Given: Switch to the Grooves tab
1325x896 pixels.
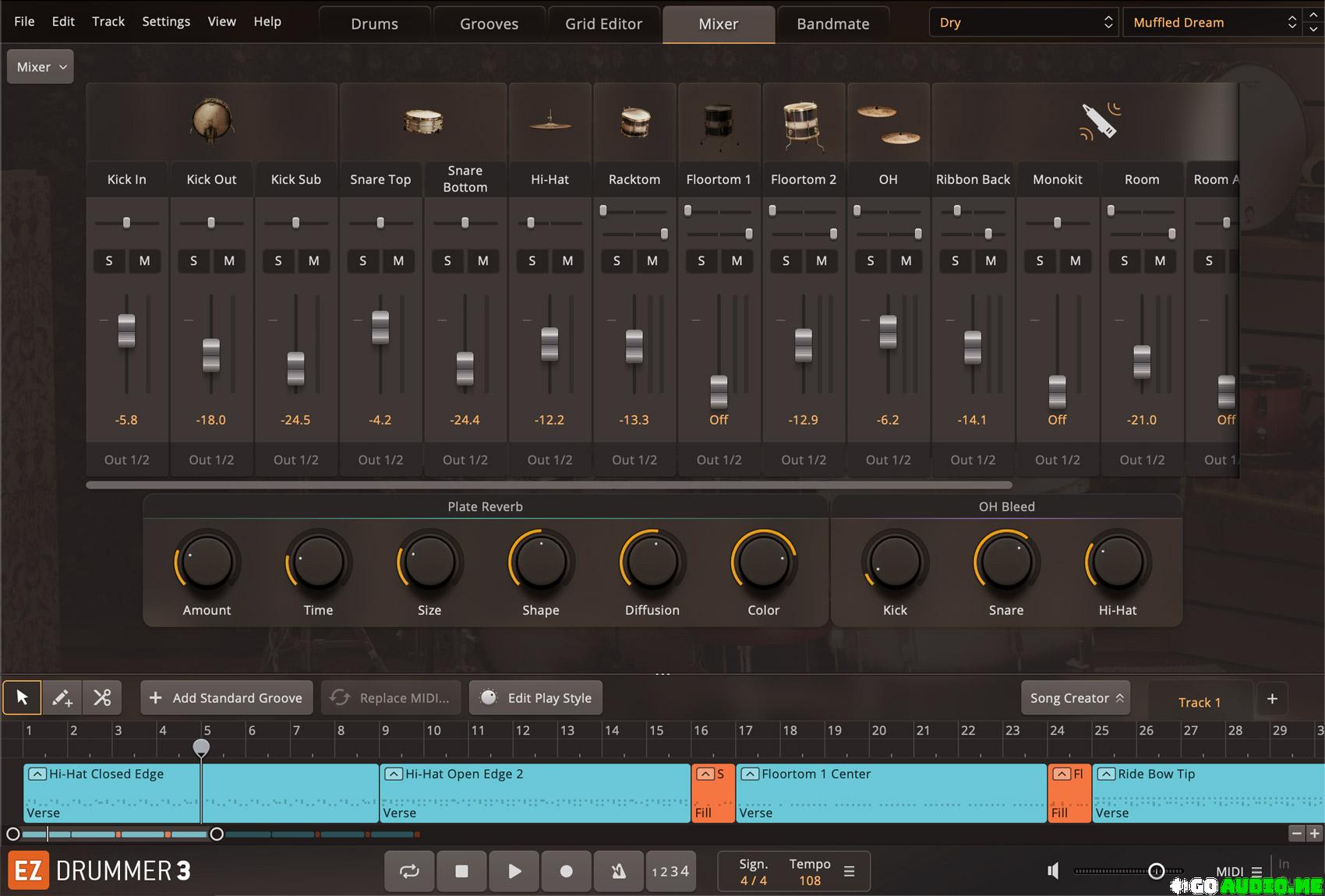Looking at the screenshot, I should [489, 24].
